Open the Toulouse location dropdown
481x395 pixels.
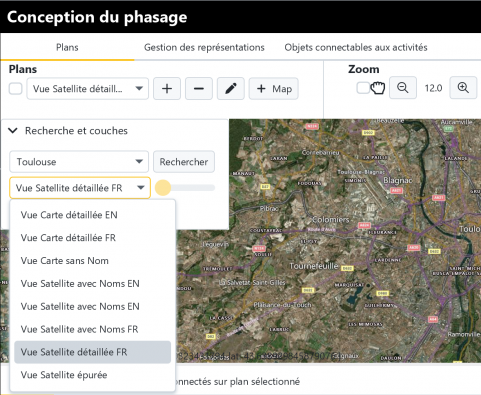point(79,162)
